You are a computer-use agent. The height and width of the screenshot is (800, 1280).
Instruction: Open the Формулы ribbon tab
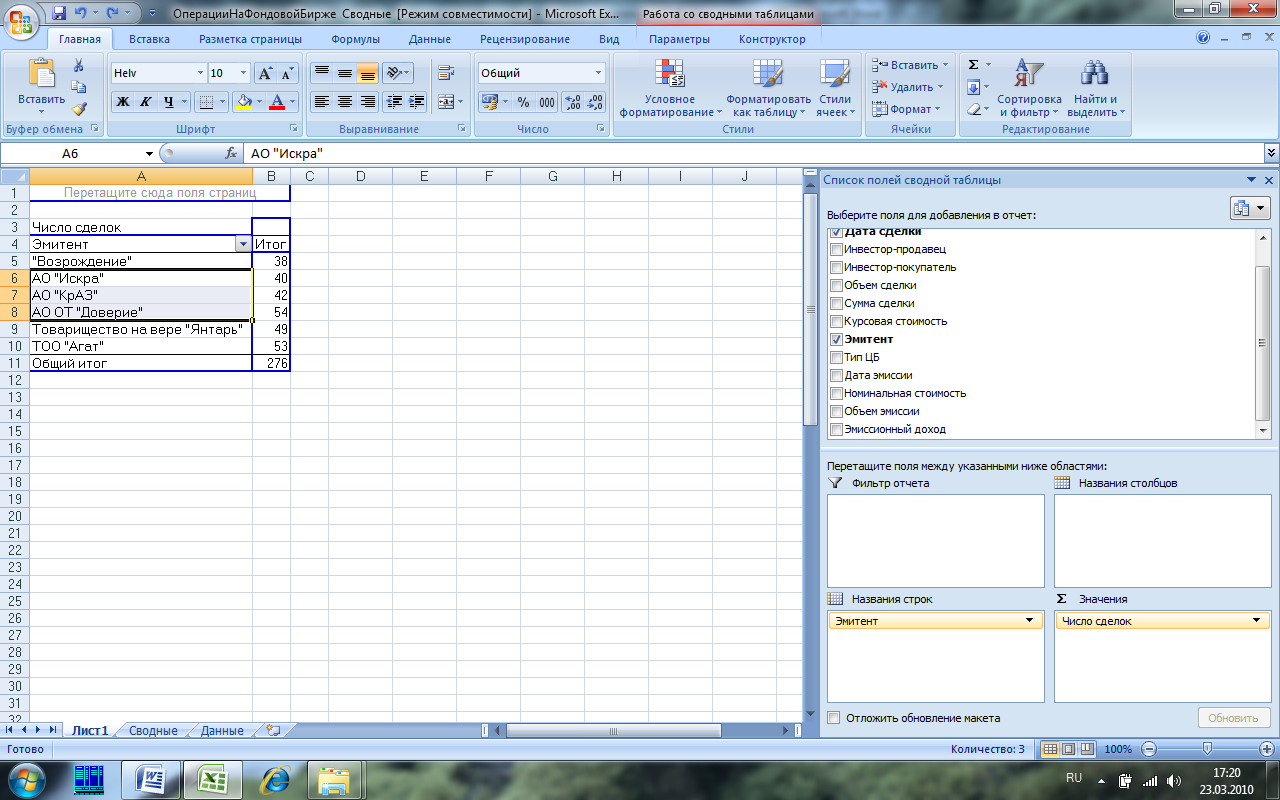(355, 39)
